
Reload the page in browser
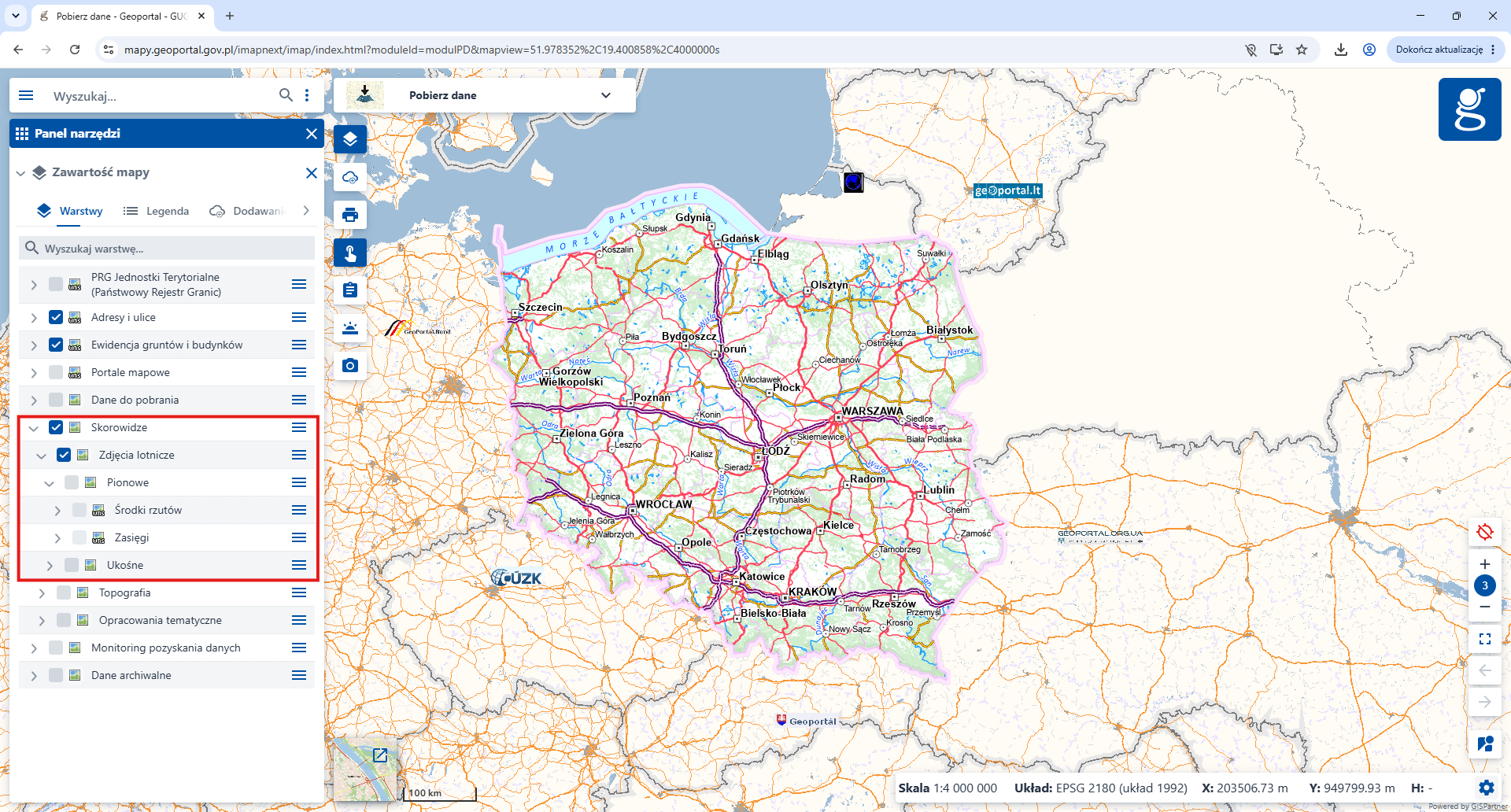coord(75,50)
